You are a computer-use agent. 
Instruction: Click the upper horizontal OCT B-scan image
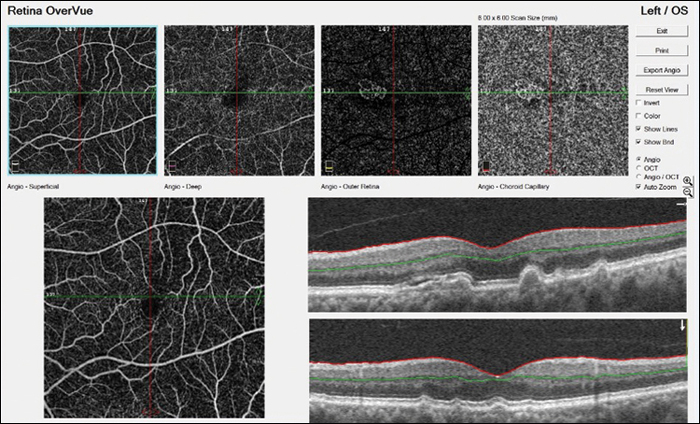pyautogui.click(x=497, y=255)
